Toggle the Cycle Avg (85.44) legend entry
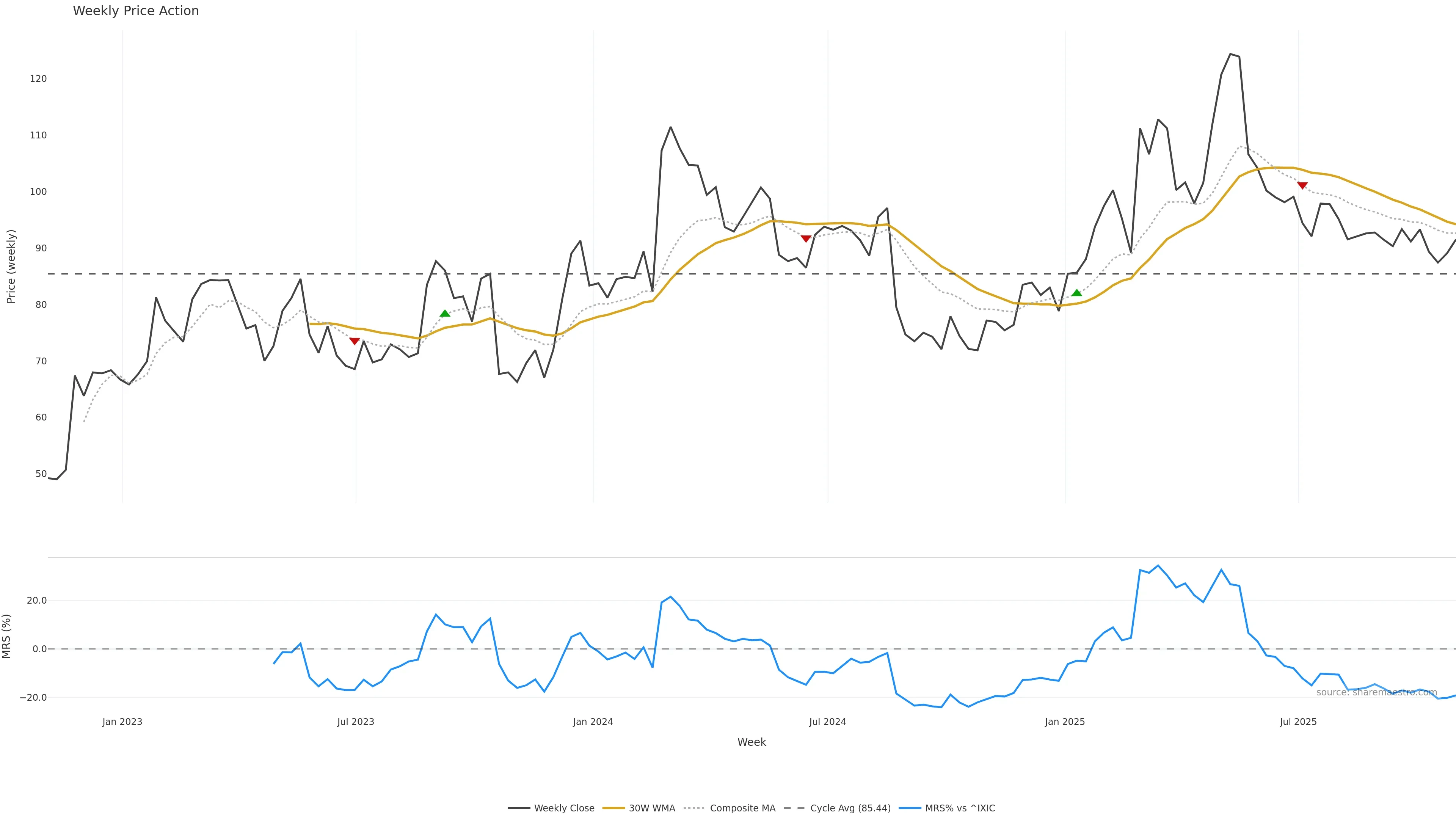This screenshot has width=1456, height=819. coord(850,808)
